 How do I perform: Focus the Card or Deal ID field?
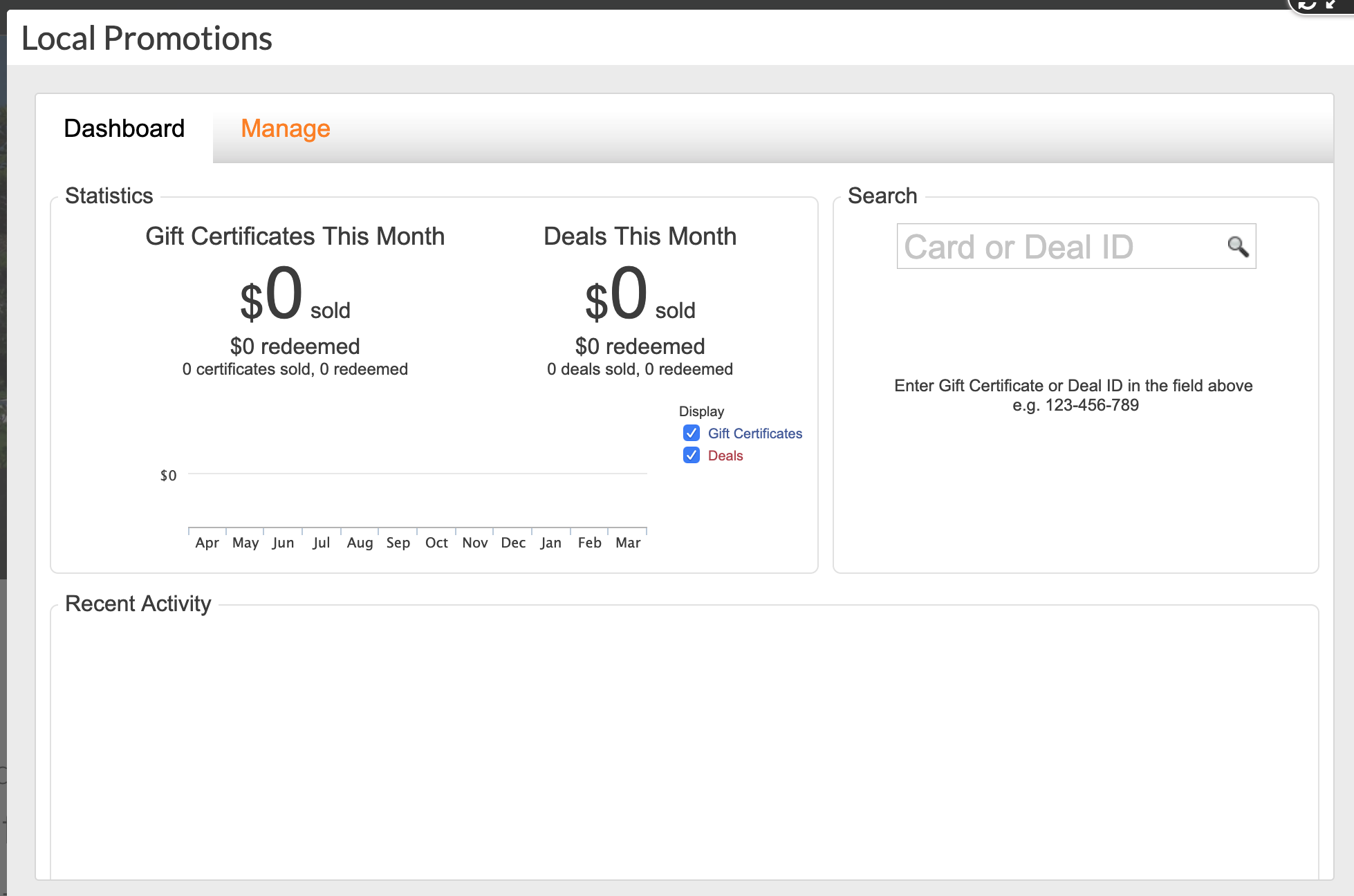(x=1058, y=247)
